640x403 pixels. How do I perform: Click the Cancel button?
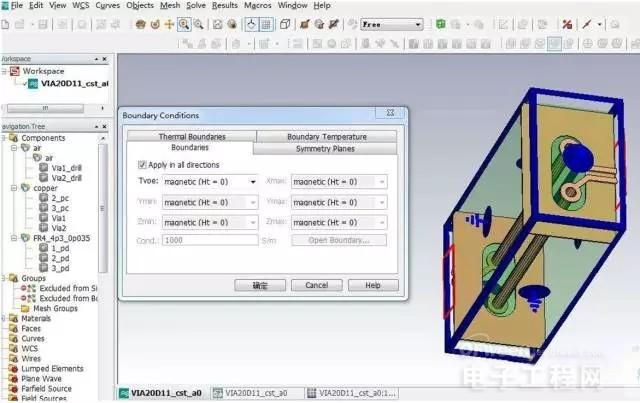(x=316, y=285)
